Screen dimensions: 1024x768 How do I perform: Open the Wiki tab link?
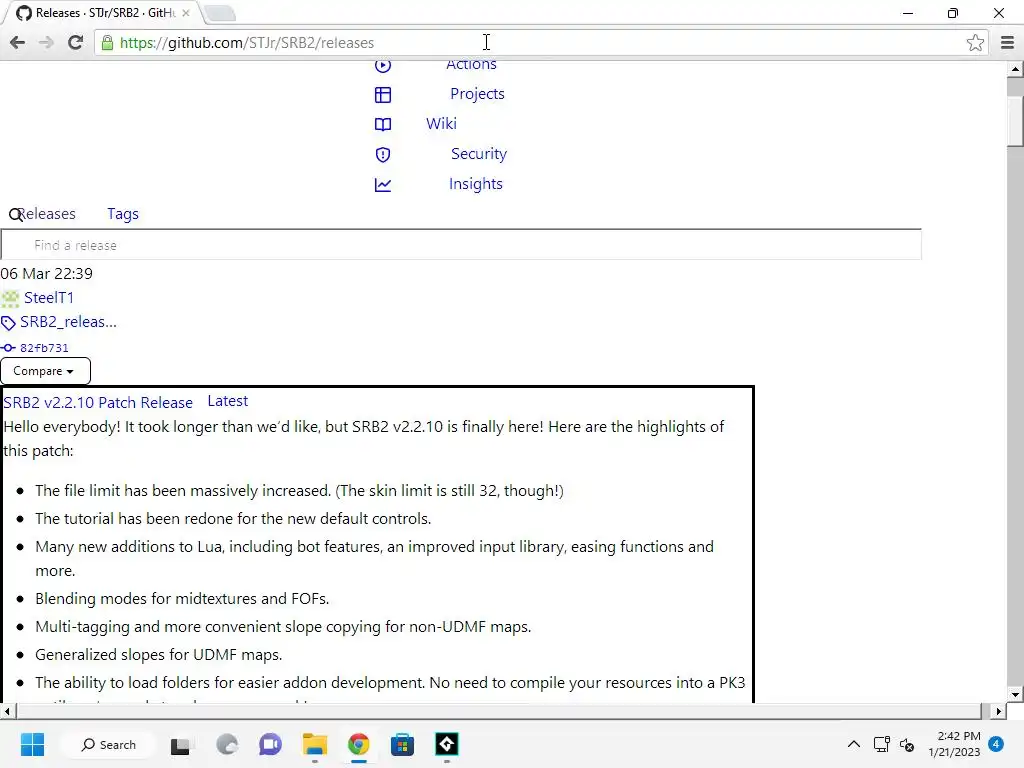(x=441, y=123)
